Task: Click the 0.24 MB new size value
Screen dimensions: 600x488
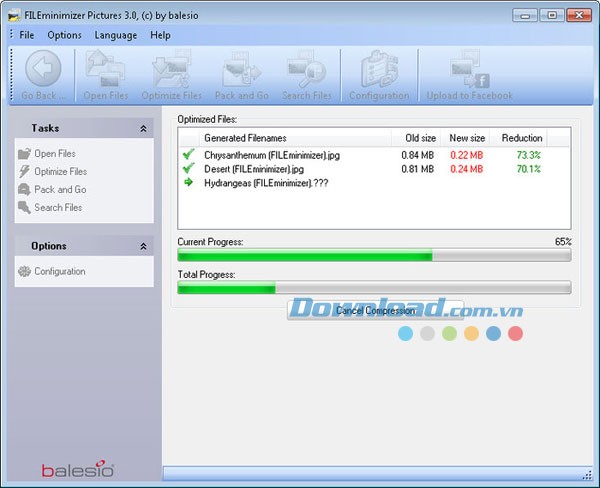Action: pos(466,169)
